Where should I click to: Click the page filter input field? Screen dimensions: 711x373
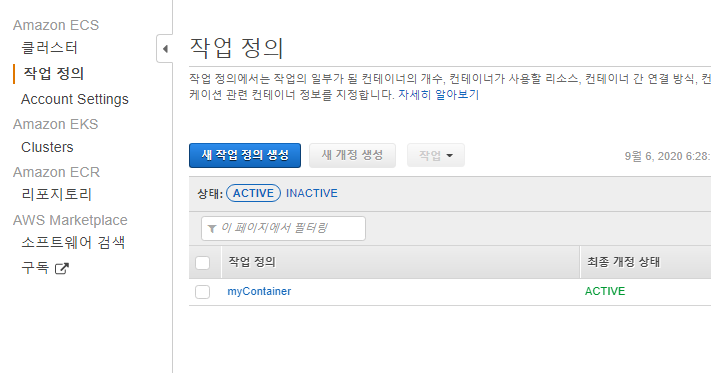point(283,228)
